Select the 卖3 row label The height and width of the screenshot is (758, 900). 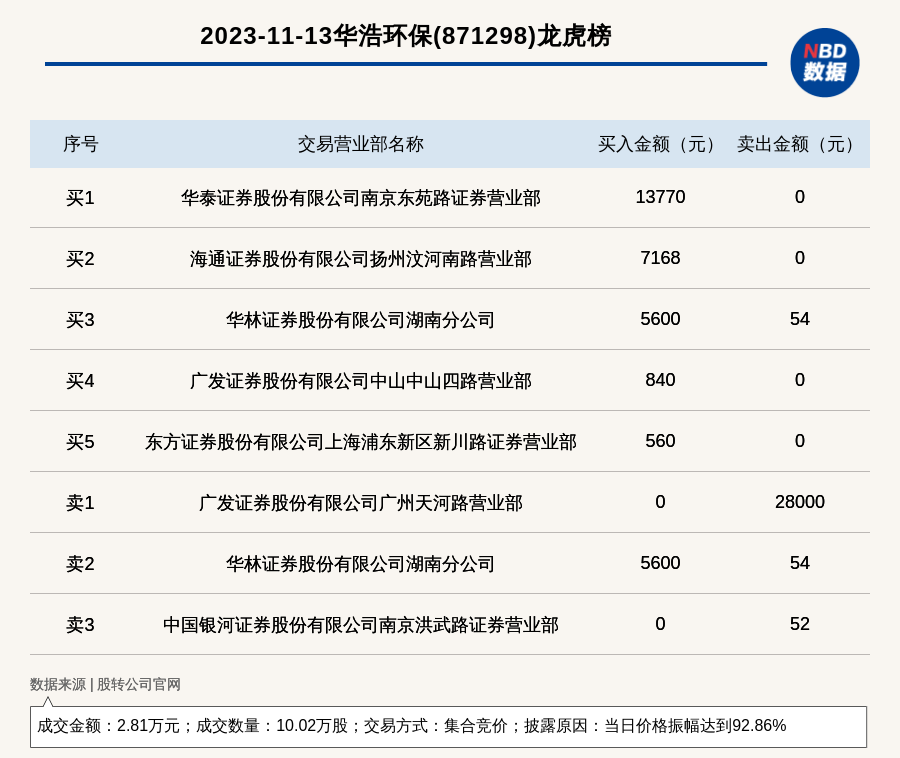(x=80, y=624)
